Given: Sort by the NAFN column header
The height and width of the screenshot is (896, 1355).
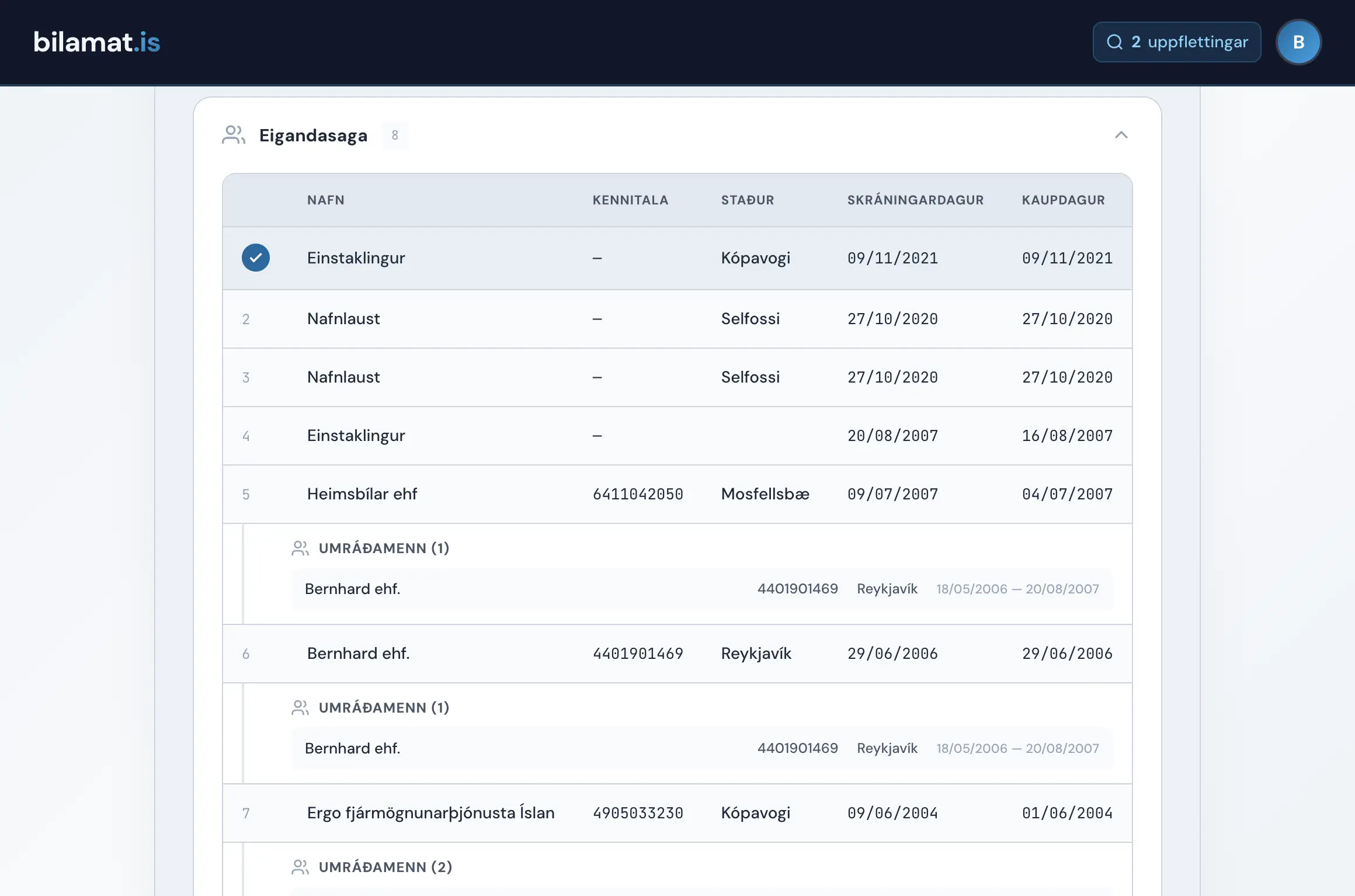Looking at the screenshot, I should 326,200.
